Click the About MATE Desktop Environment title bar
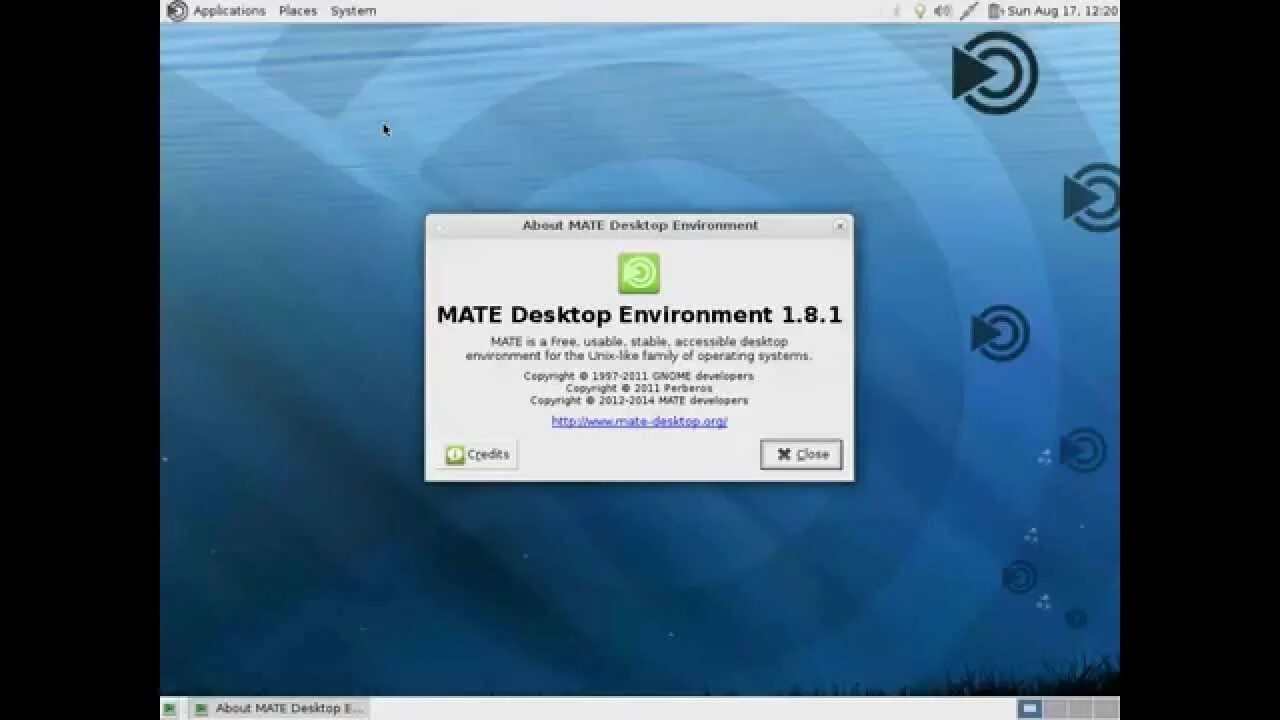This screenshot has width=1280, height=720. [640, 226]
